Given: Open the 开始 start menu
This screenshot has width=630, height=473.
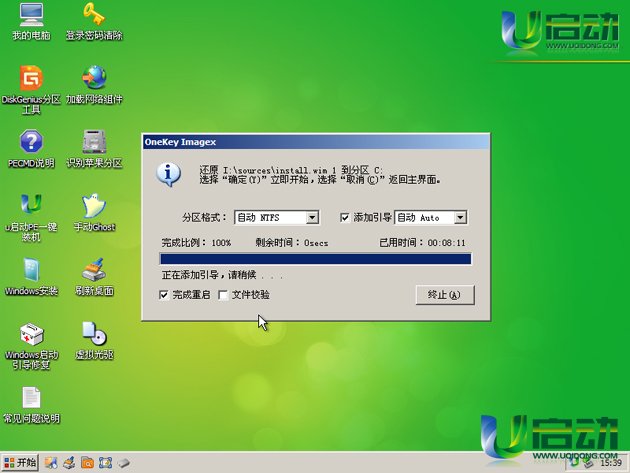Looking at the screenshot, I should click(x=20, y=463).
